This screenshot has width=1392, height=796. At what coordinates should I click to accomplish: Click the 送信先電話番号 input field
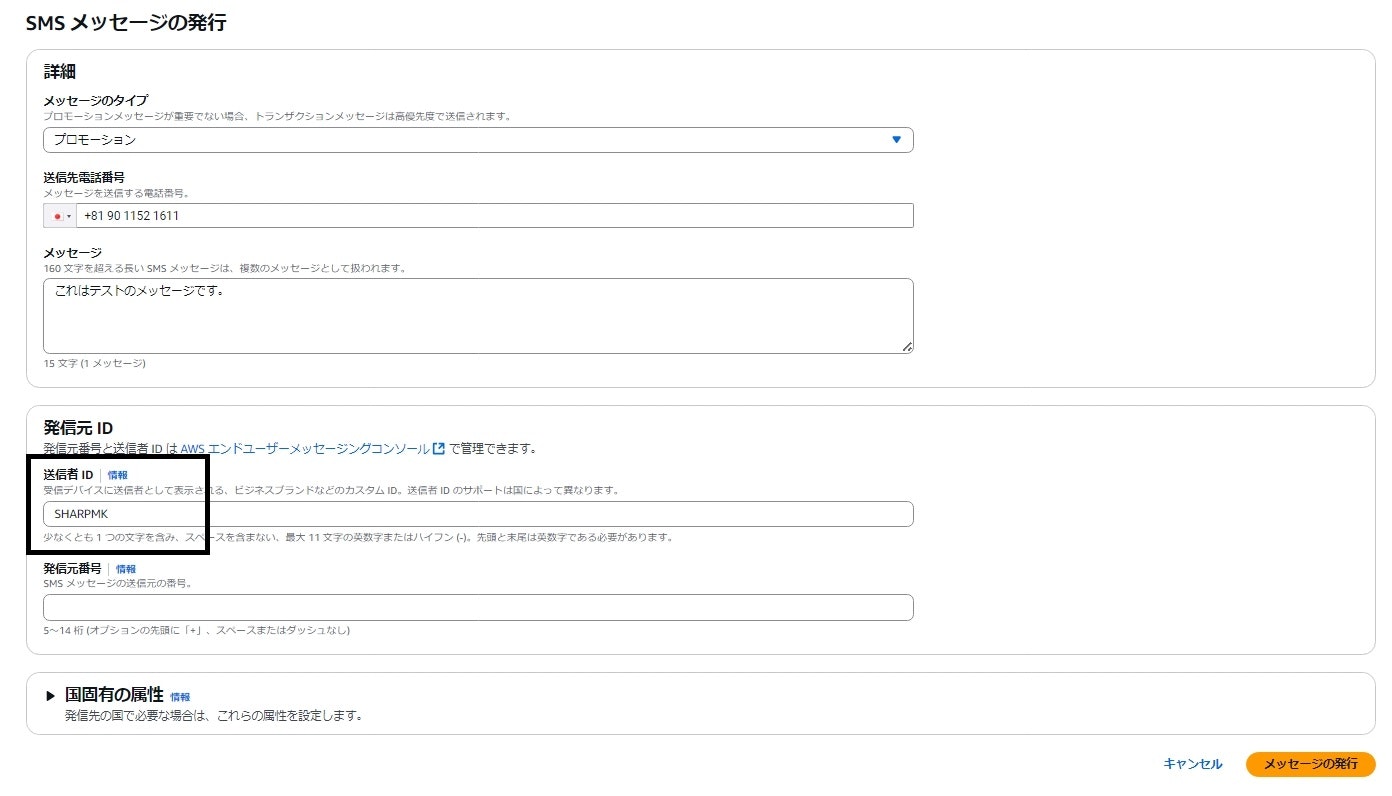click(x=494, y=216)
